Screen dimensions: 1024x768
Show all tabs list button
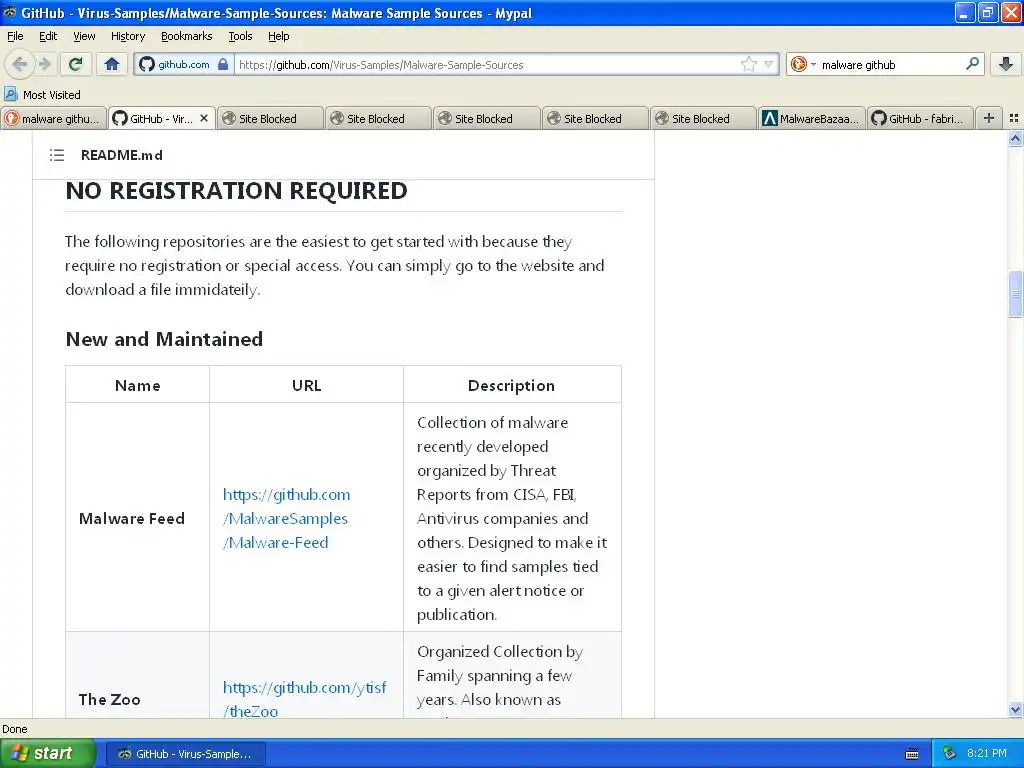click(x=1014, y=118)
